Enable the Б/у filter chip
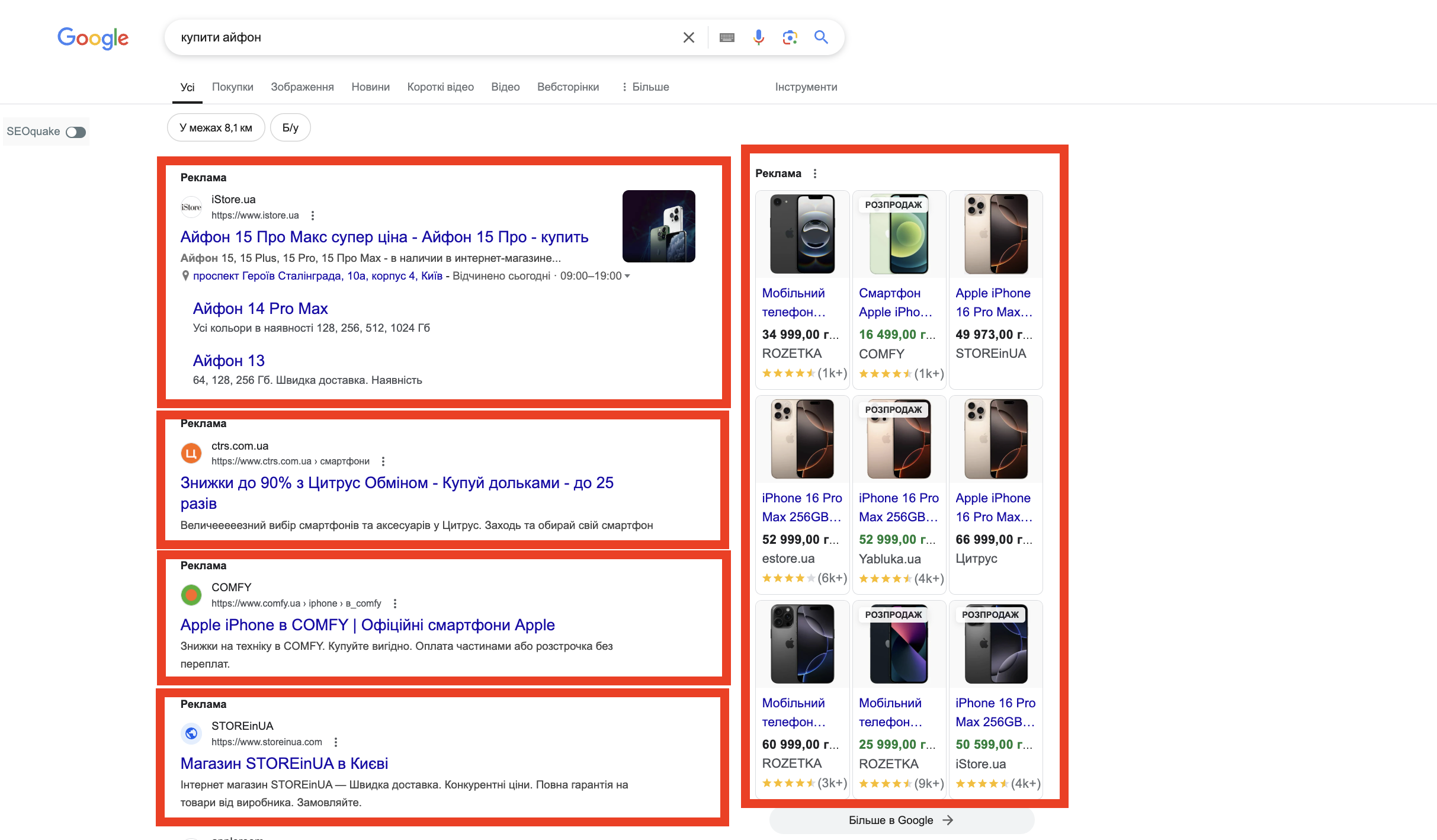 pos(290,128)
